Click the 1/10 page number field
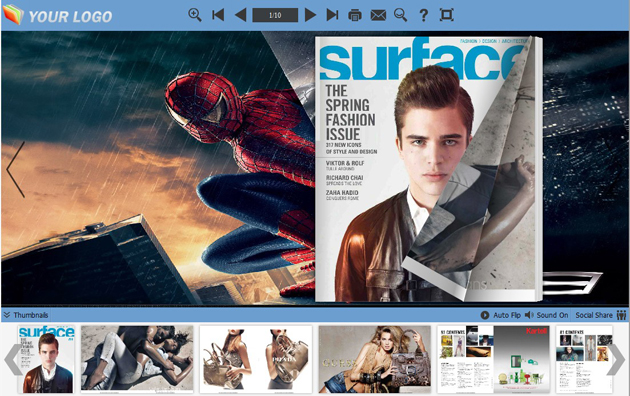 pyautogui.click(x=275, y=15)
